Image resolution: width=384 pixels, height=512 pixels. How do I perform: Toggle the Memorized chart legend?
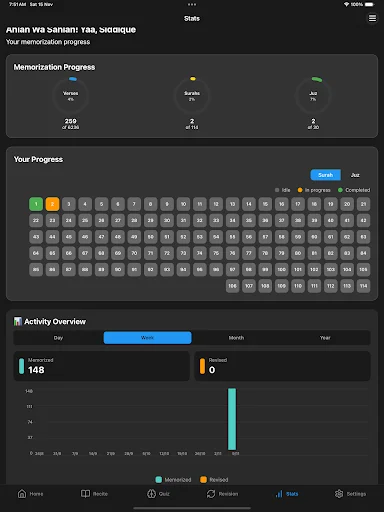click(173, 480)
